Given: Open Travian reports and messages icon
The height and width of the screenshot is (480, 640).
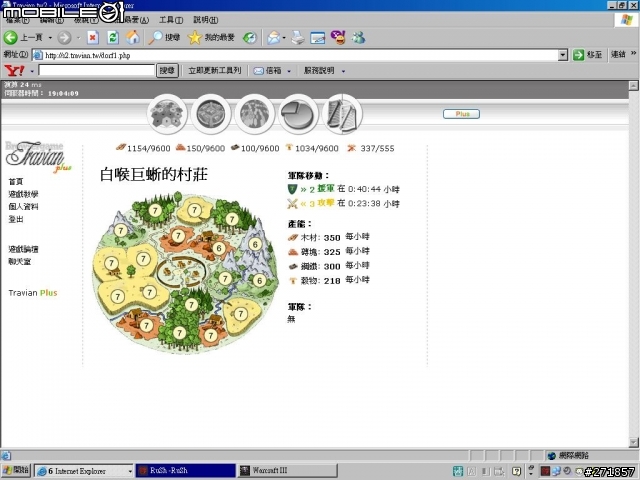Looking at the screenshot, I should tap(342, 113).
